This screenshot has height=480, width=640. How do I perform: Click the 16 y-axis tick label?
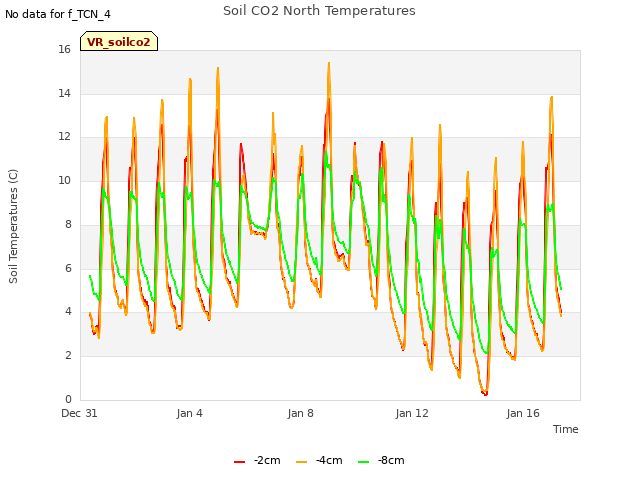(64, 50)
